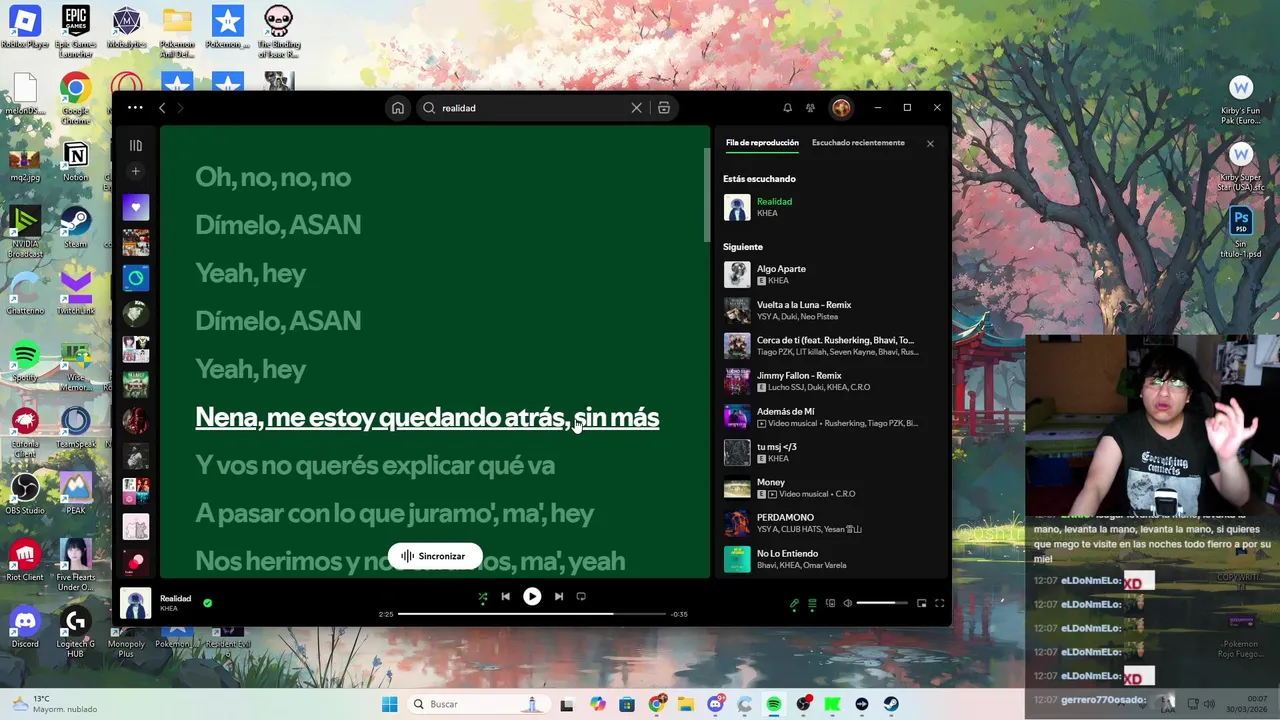The width and height of the screenshot is (1280, 720).
Task: Go back in Spotify navigation
Action: click(162, 108)
